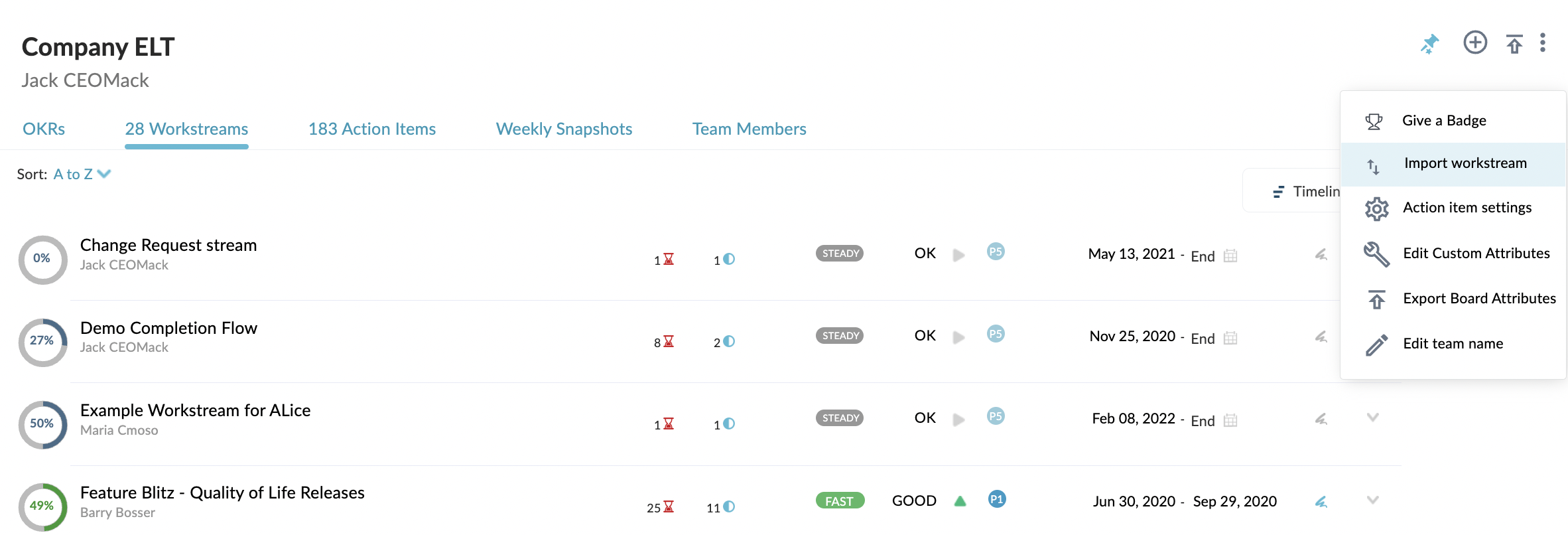1568x535 pixels.
Task: Expand the Feature Blitz row chevron
Action: (1373, 500)
